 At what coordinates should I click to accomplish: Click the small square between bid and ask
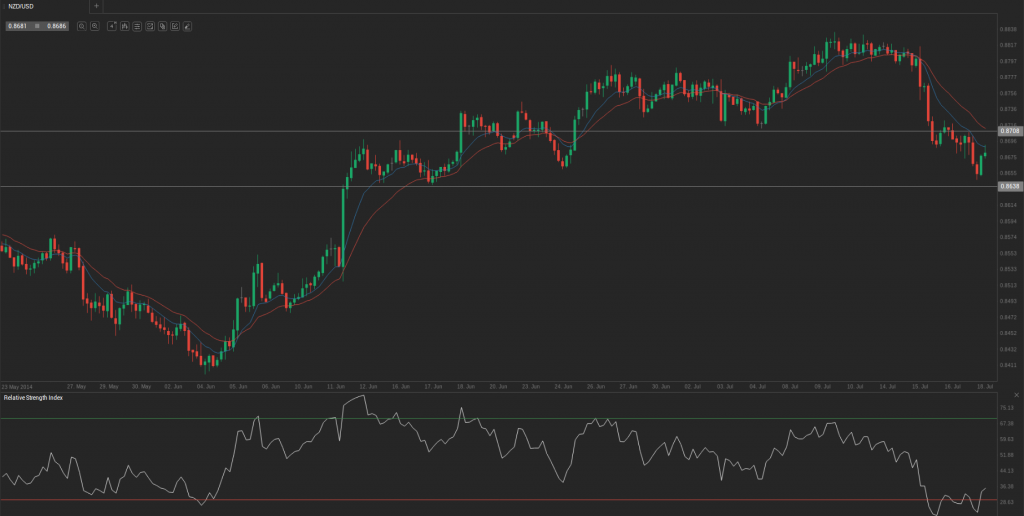pyautogui.click(x=36, y=25)
